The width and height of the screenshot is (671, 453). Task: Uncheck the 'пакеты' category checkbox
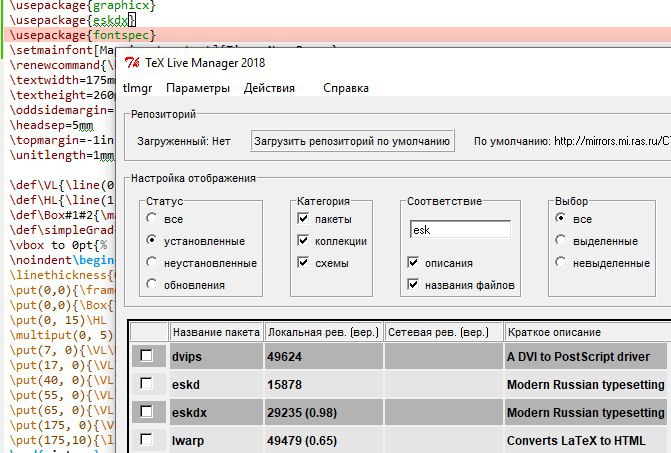tap(303, 218)
